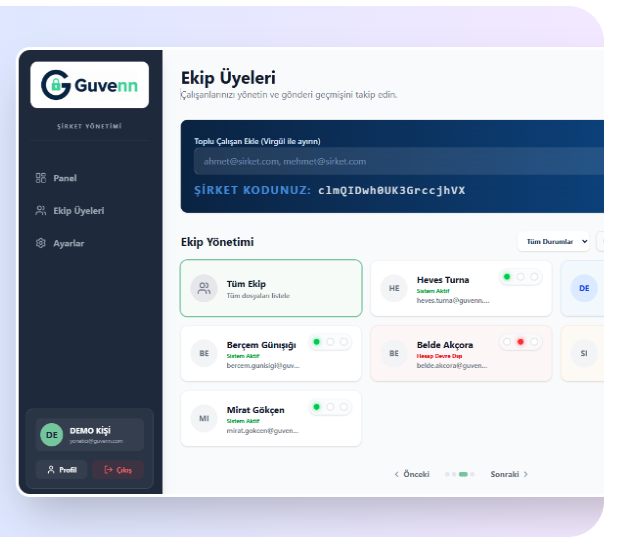Click the Ekip Üyeleri people icon
Screen dimensions: 623x546
point(41,211)
